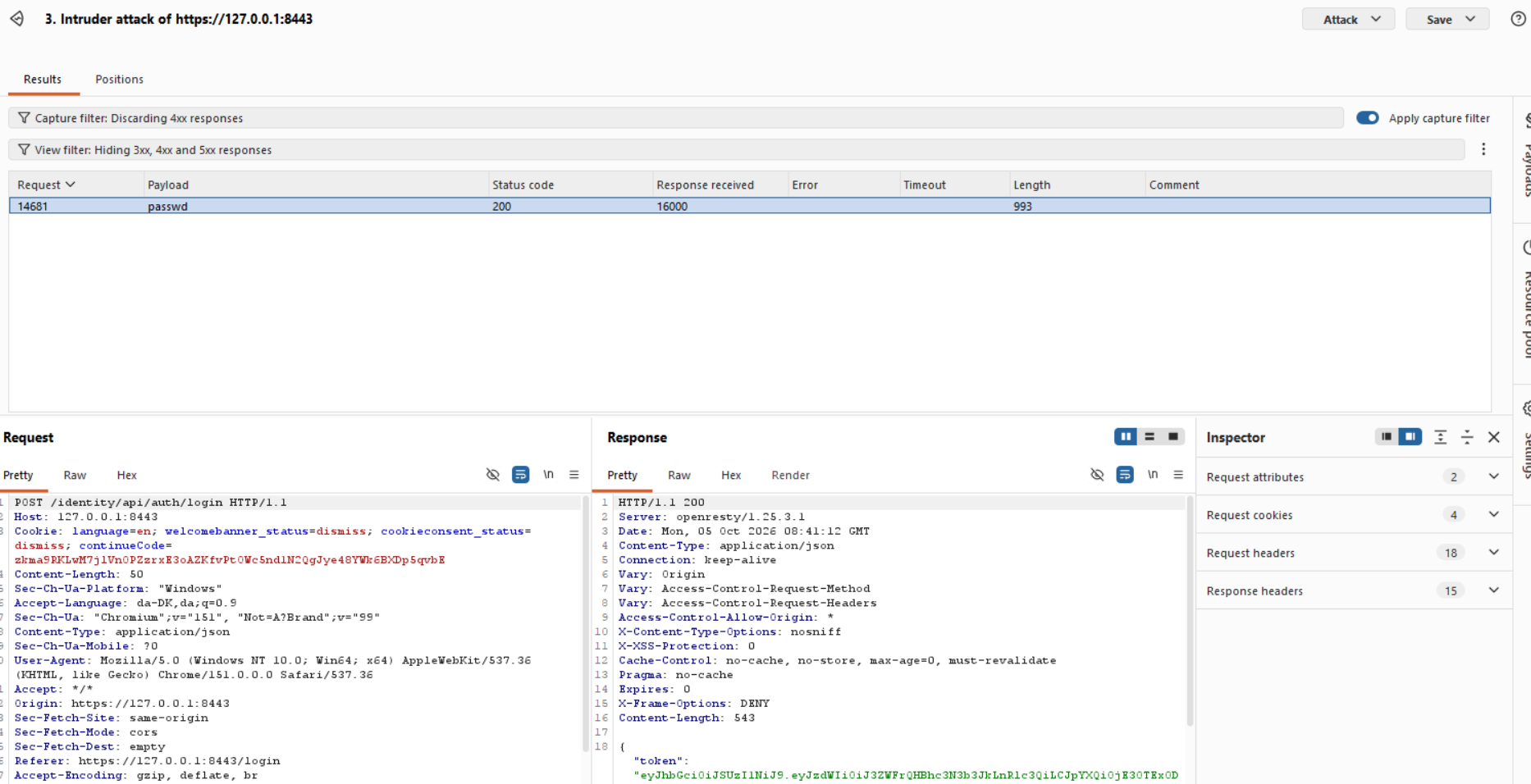Click the view filter funnel icon
This screenshot has height=784, width=1531.
tap(24, 150)
